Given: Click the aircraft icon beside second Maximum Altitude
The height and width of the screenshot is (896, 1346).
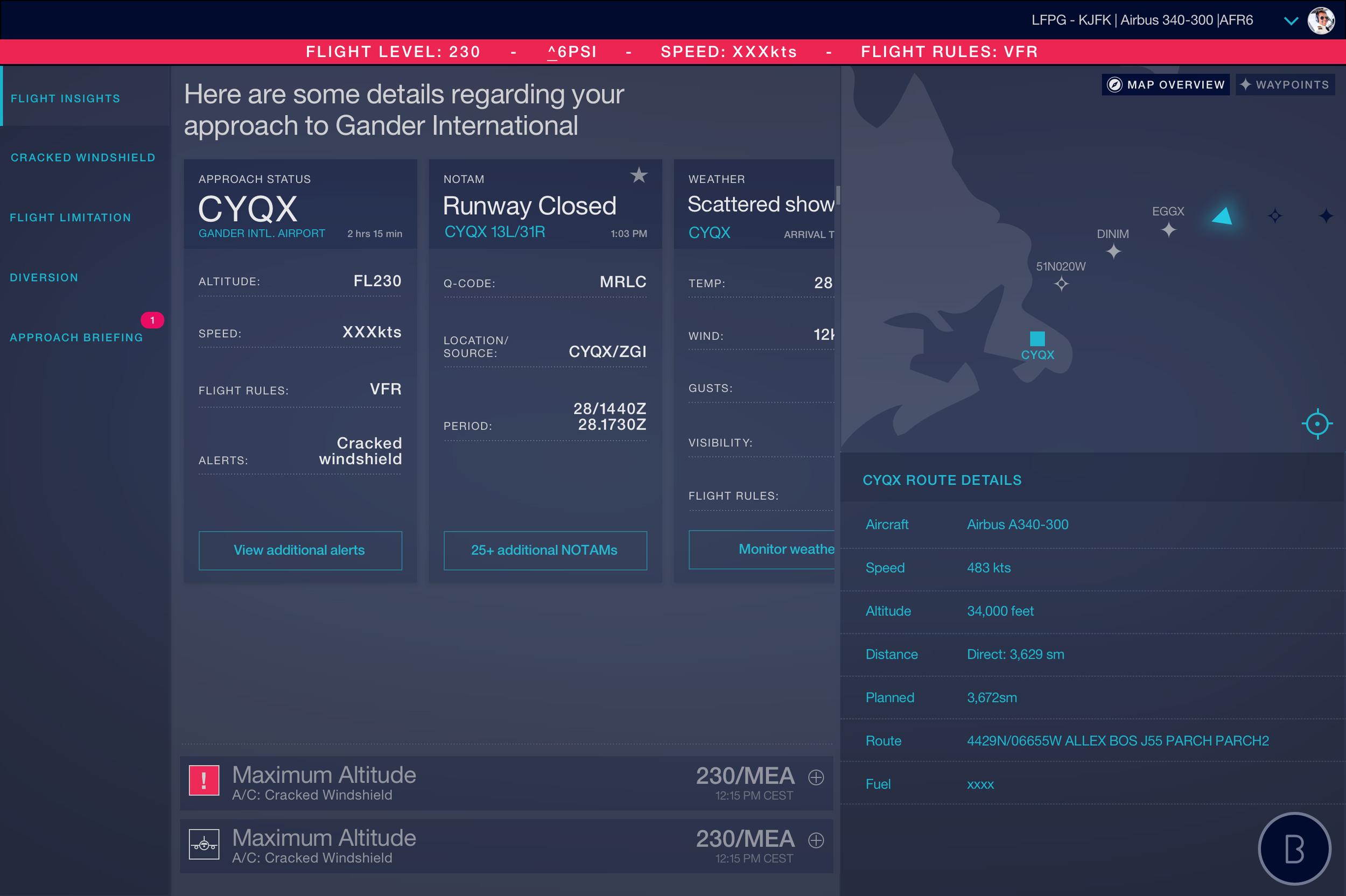Looking at the screenshot, I should click(x=204, y=843).
